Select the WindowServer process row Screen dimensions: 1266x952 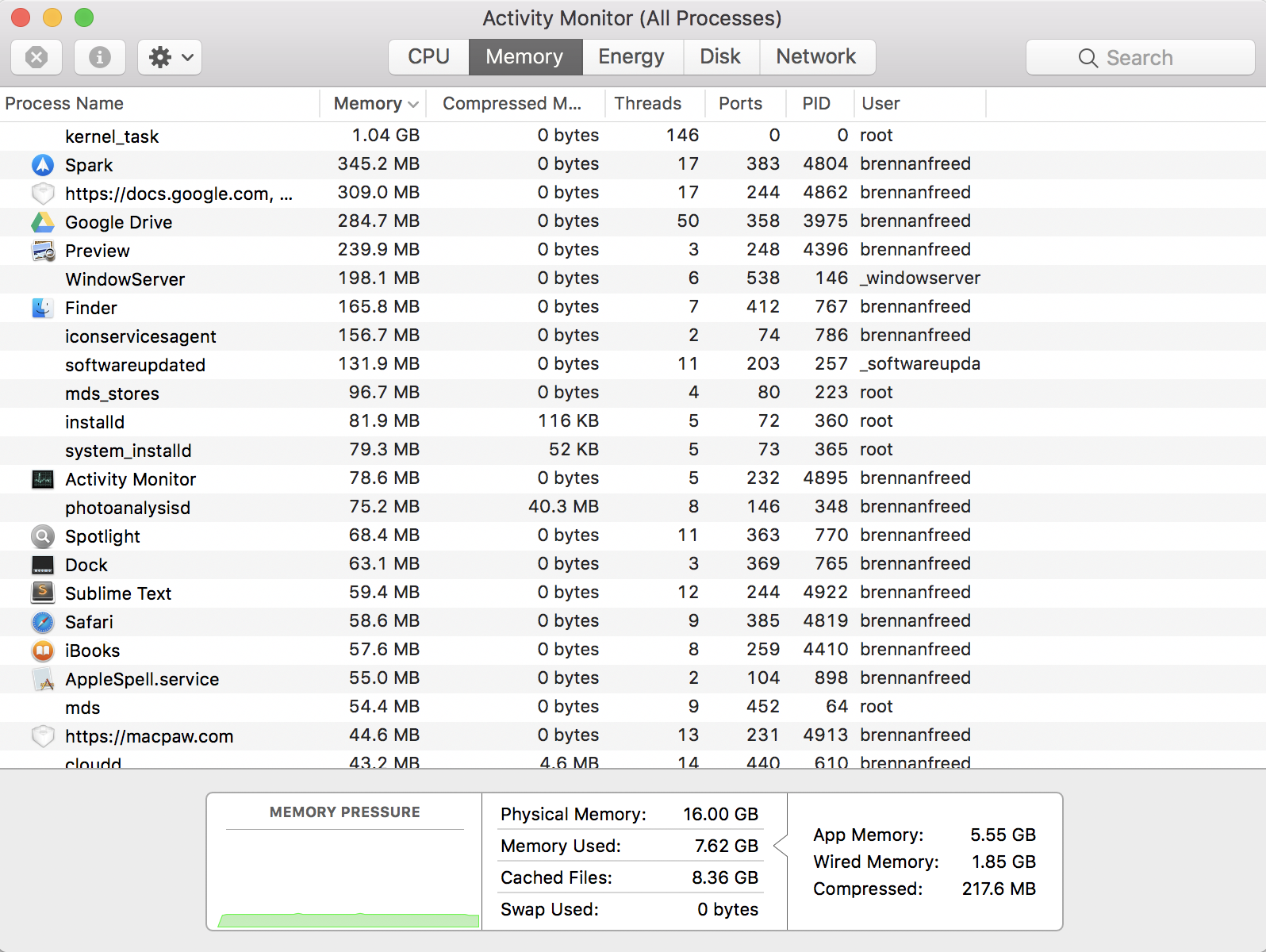tap(633, 279)
